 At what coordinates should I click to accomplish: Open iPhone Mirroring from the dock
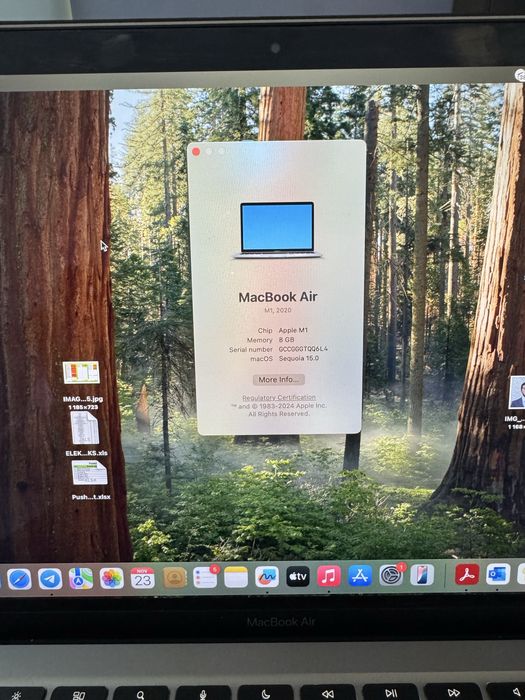coord(422,575)
